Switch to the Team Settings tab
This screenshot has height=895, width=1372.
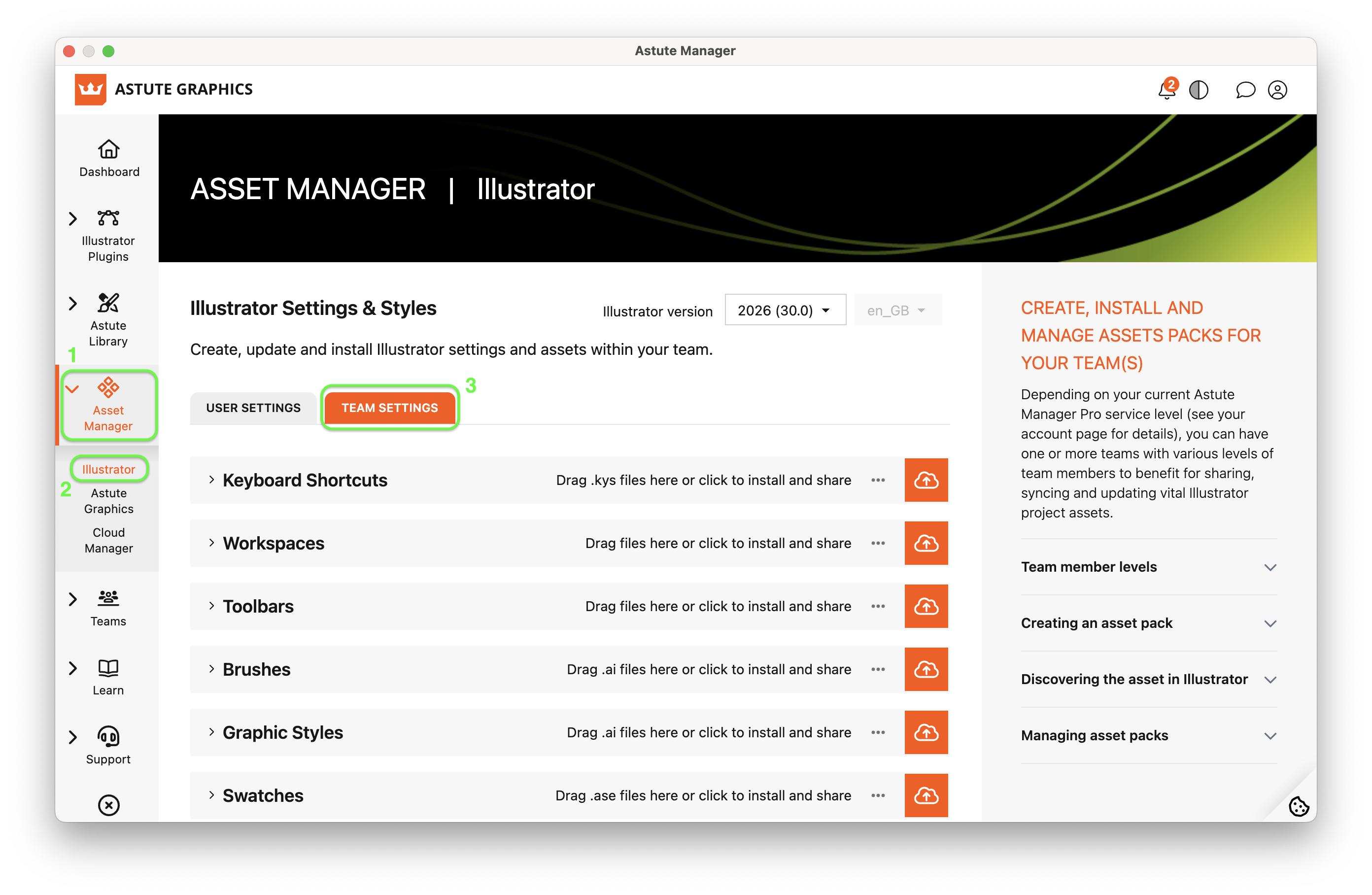point(390,408)
